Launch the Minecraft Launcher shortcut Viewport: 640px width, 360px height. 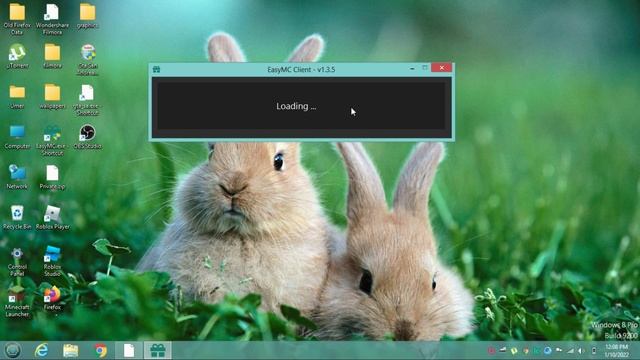17,302
